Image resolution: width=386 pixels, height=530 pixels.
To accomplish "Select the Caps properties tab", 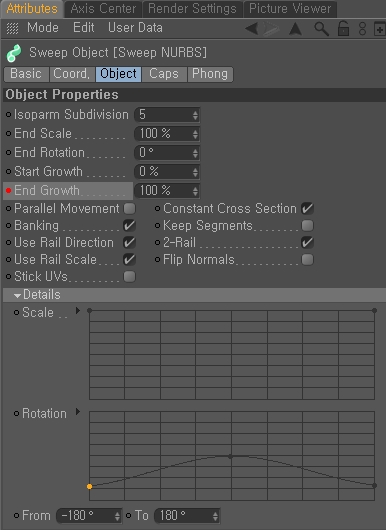I will pos(164,74).
